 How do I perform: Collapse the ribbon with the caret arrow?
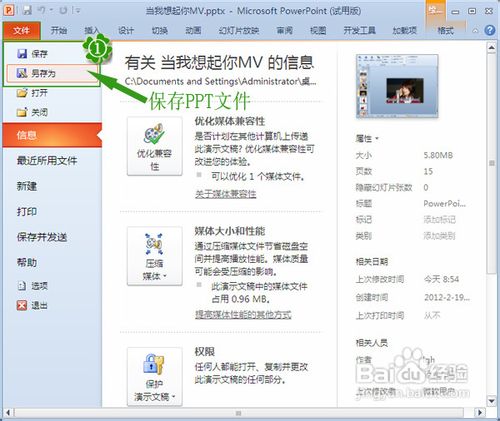point(475,31)
